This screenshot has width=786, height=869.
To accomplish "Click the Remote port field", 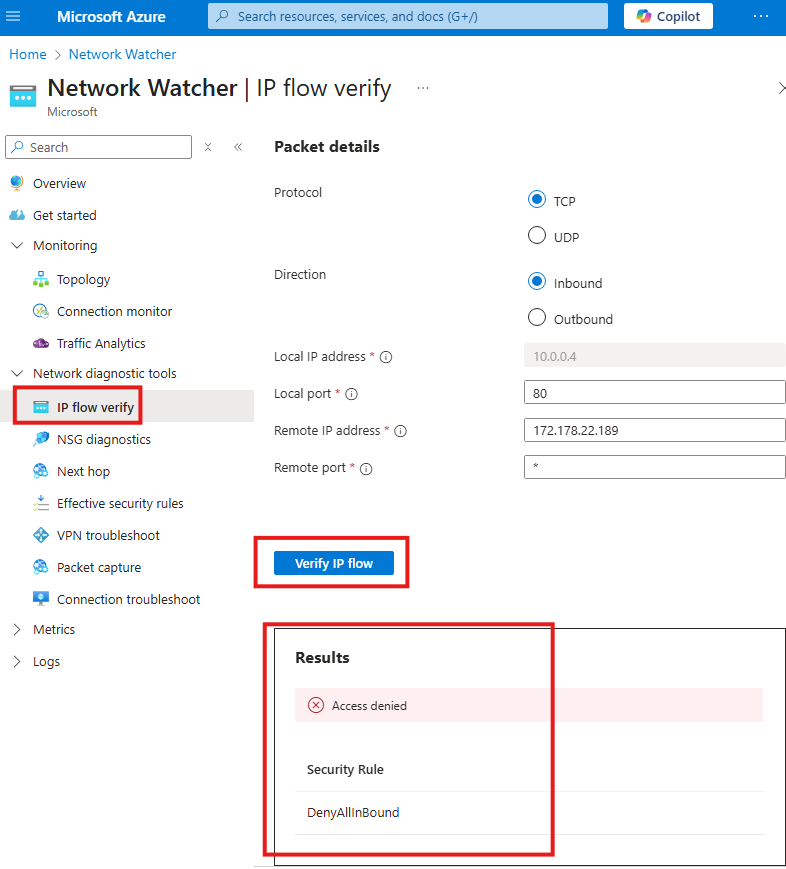I will click(x=655, y=467).
